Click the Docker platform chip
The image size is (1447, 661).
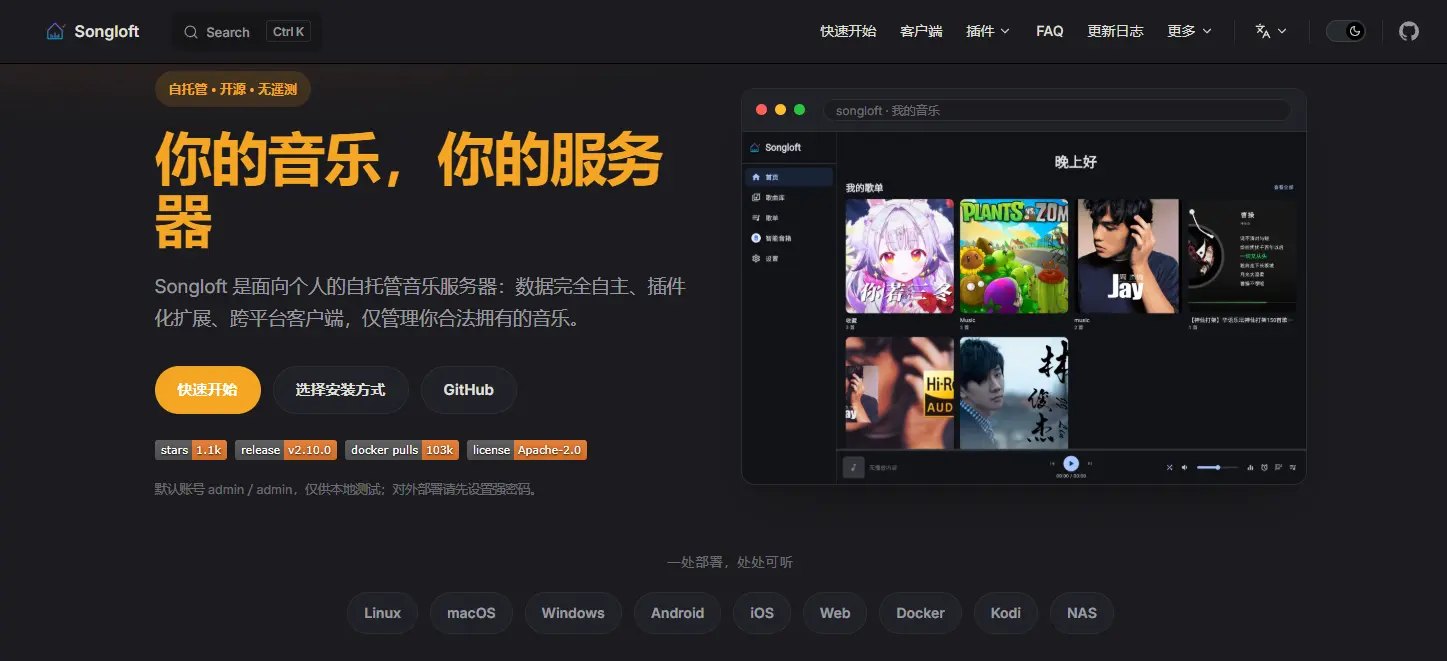(x=921, y=613)
